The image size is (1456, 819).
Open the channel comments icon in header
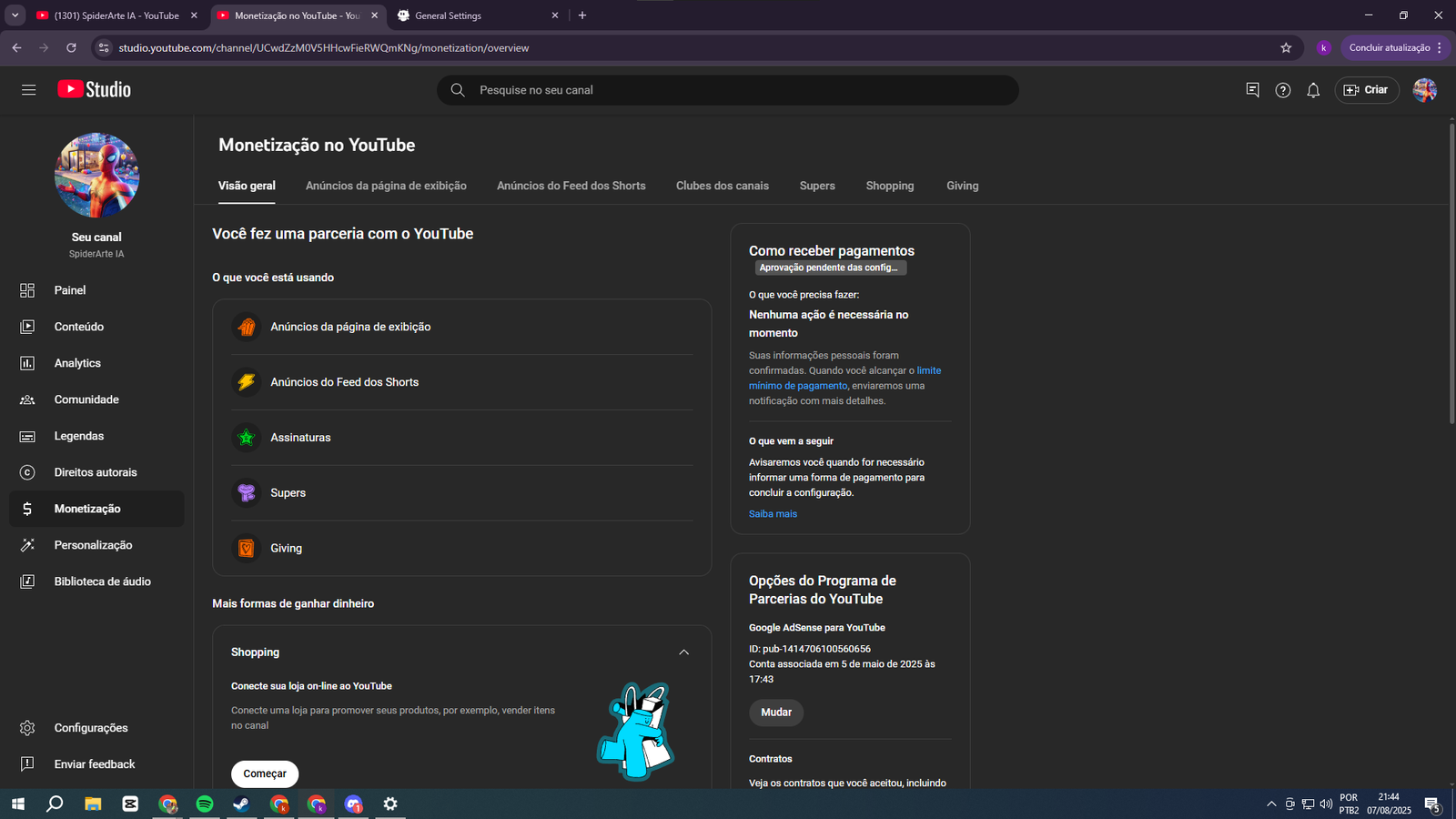[x=1253, y=90]
